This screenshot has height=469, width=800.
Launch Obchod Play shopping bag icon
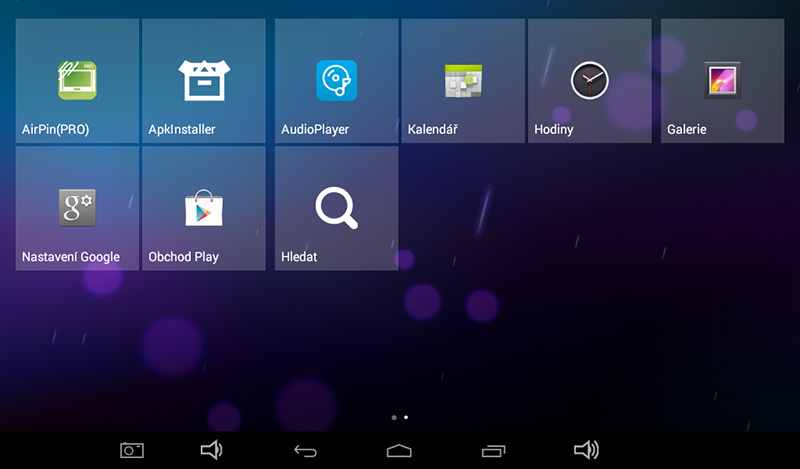coord(204,207)
